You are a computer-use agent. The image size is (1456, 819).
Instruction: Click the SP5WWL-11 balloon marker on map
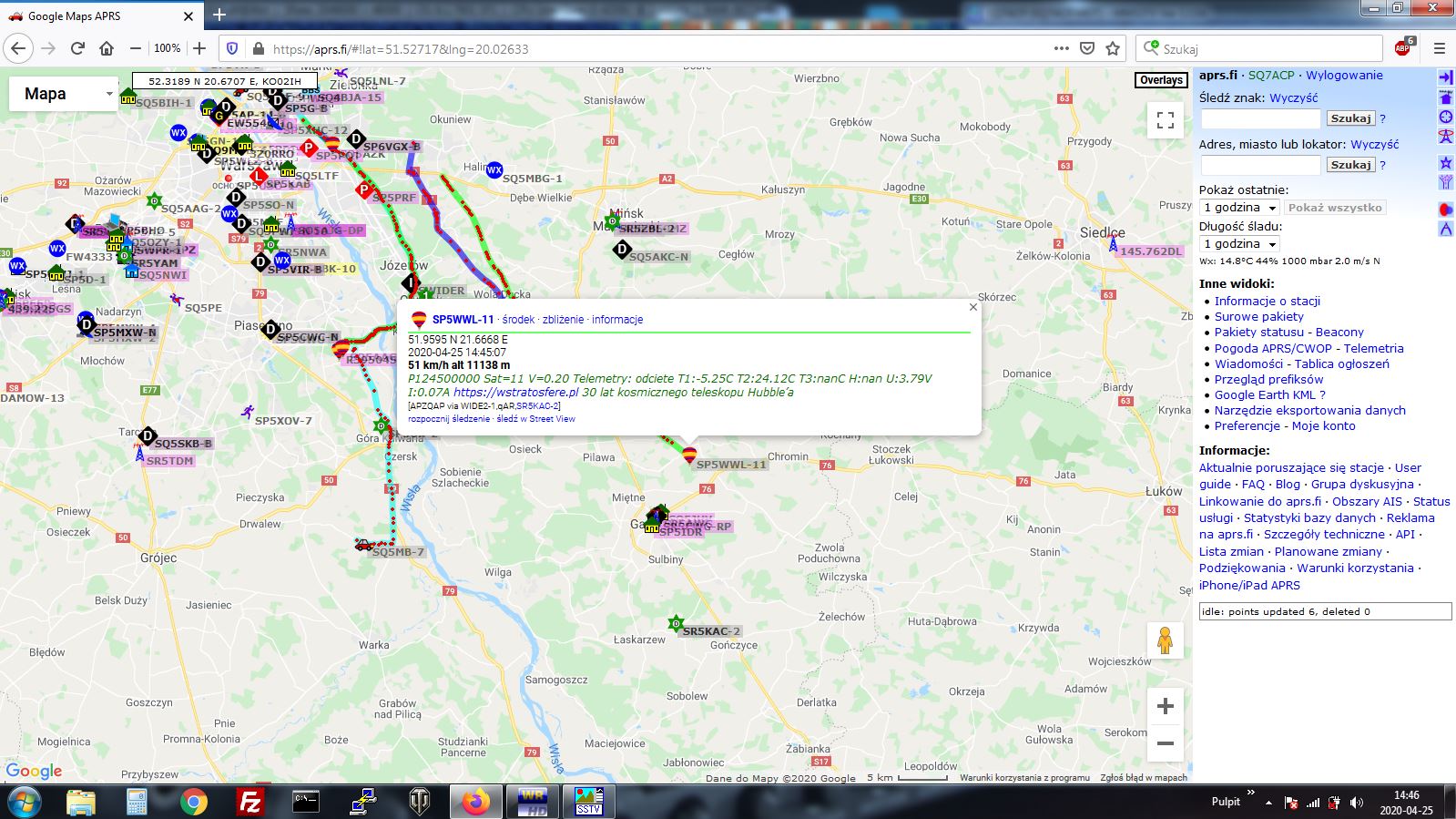pyautogui.click(x=689, y=455)
